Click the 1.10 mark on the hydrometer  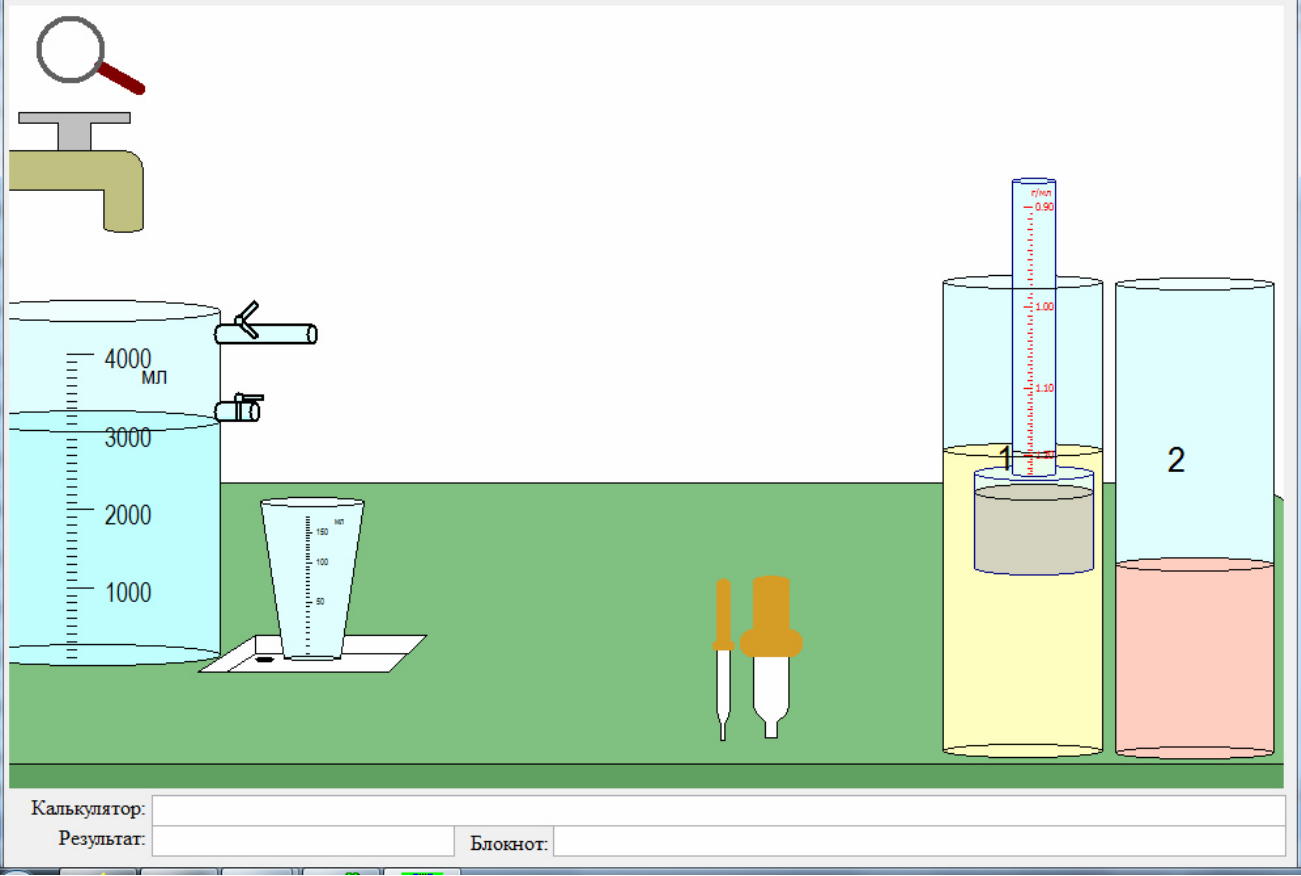point(1044,388)
